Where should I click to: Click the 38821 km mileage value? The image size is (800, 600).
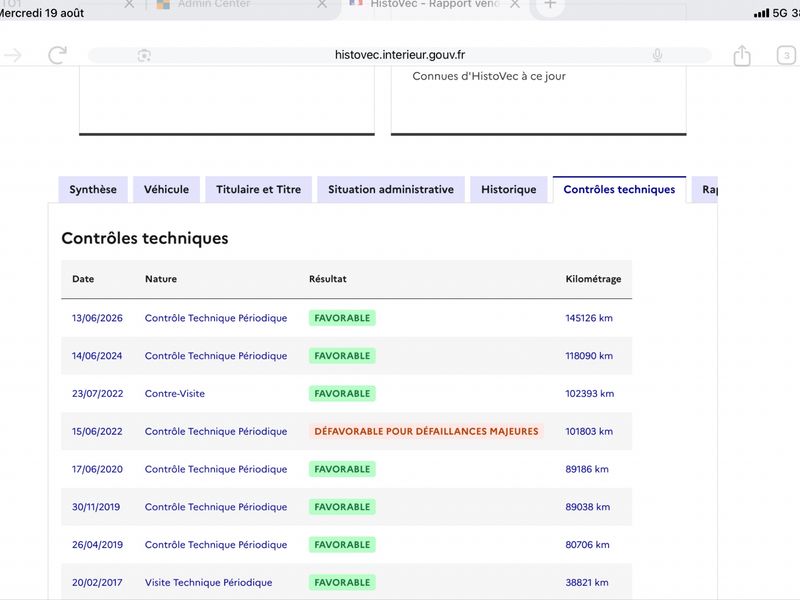[x=587, y=582]
